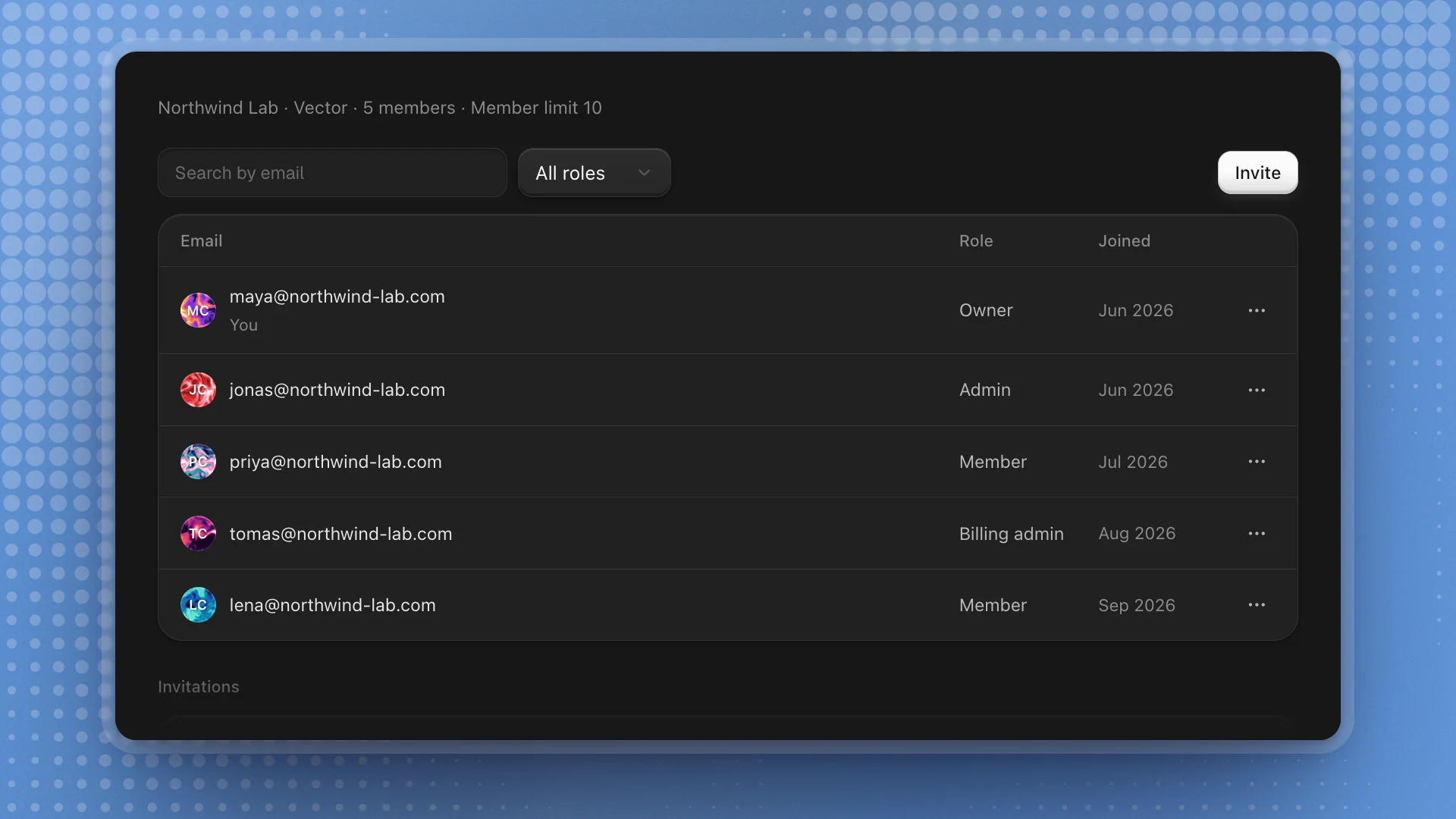Click the Joined column header
1456x819 pixels.
click(x=1124, y=241)
